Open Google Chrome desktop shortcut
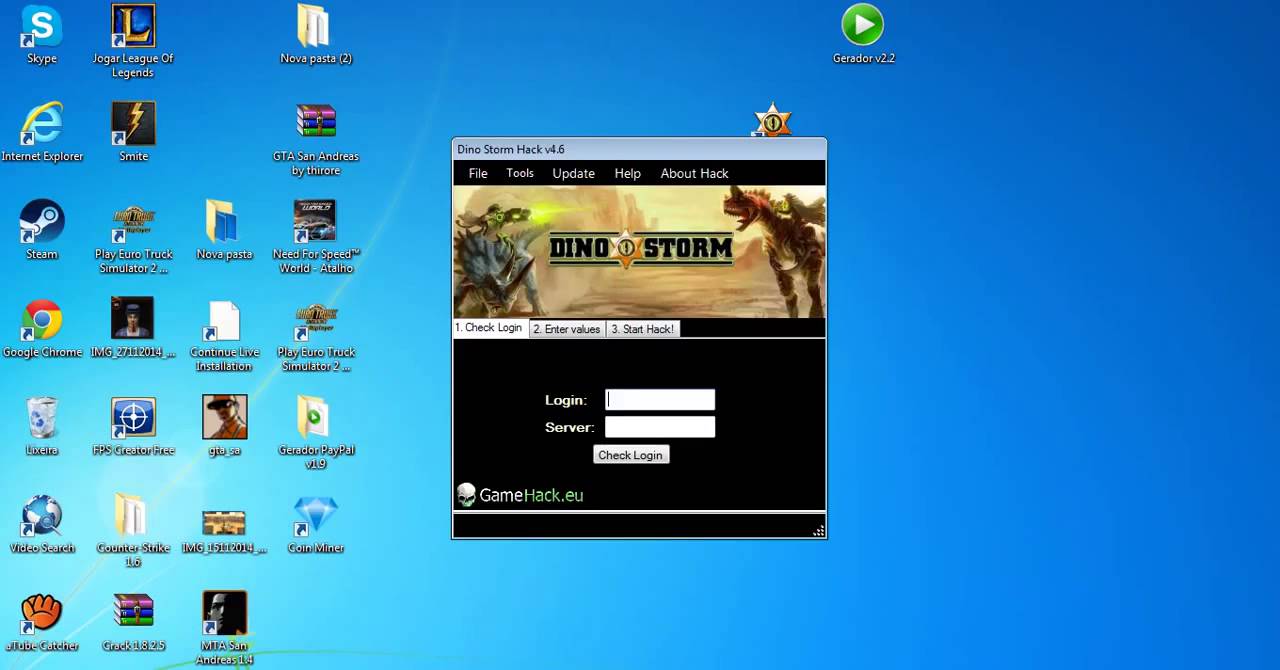 click(x=42, y=328)
